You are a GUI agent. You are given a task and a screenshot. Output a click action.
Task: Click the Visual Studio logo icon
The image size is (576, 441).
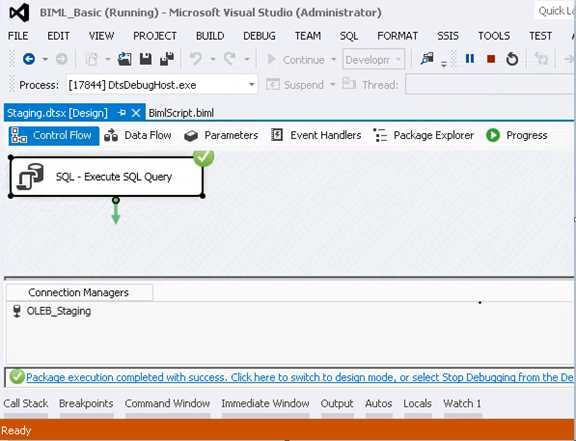(x=19, y=12)
